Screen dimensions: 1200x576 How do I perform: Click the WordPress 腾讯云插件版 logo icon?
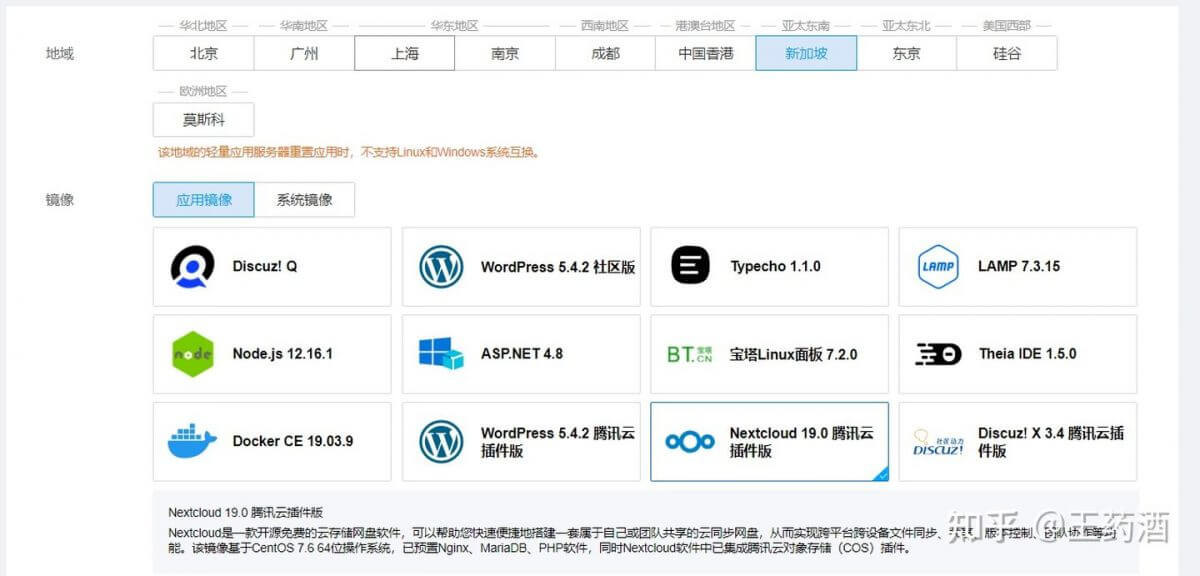pos(441,441)
